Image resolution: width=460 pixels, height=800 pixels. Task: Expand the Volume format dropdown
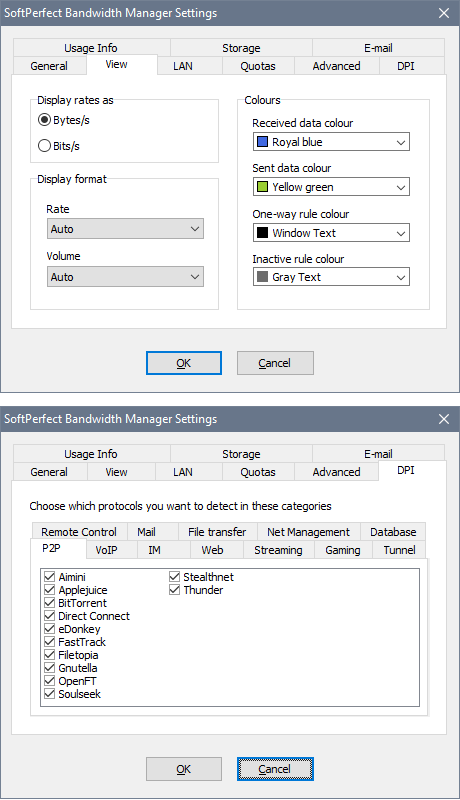click(125, 277)
